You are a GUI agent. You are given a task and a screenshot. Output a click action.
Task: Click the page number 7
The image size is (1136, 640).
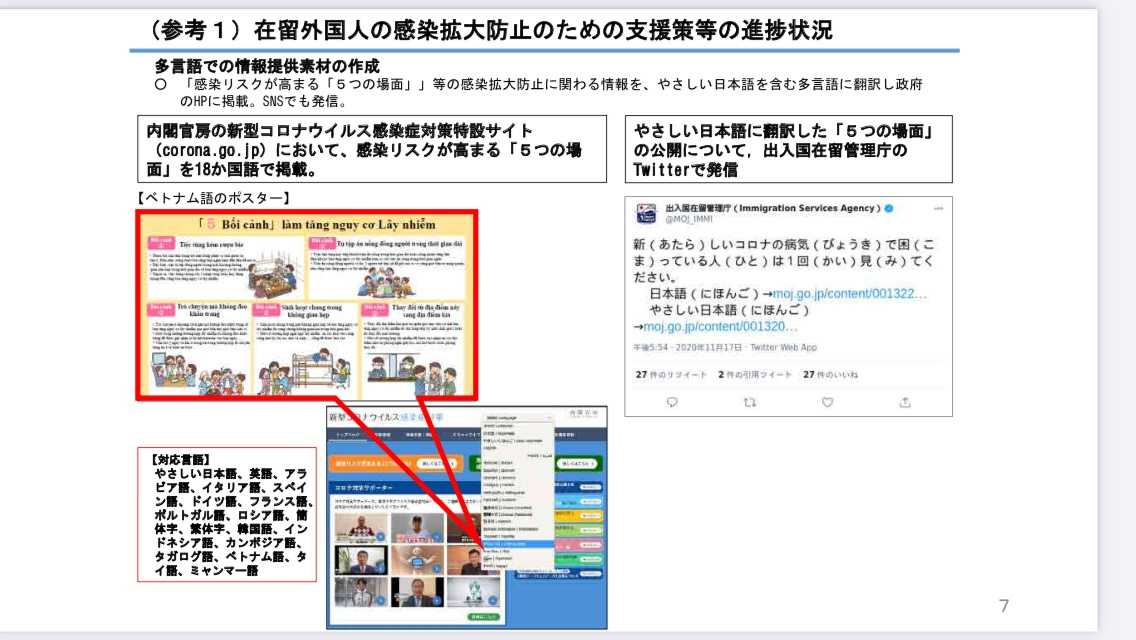1003,606
